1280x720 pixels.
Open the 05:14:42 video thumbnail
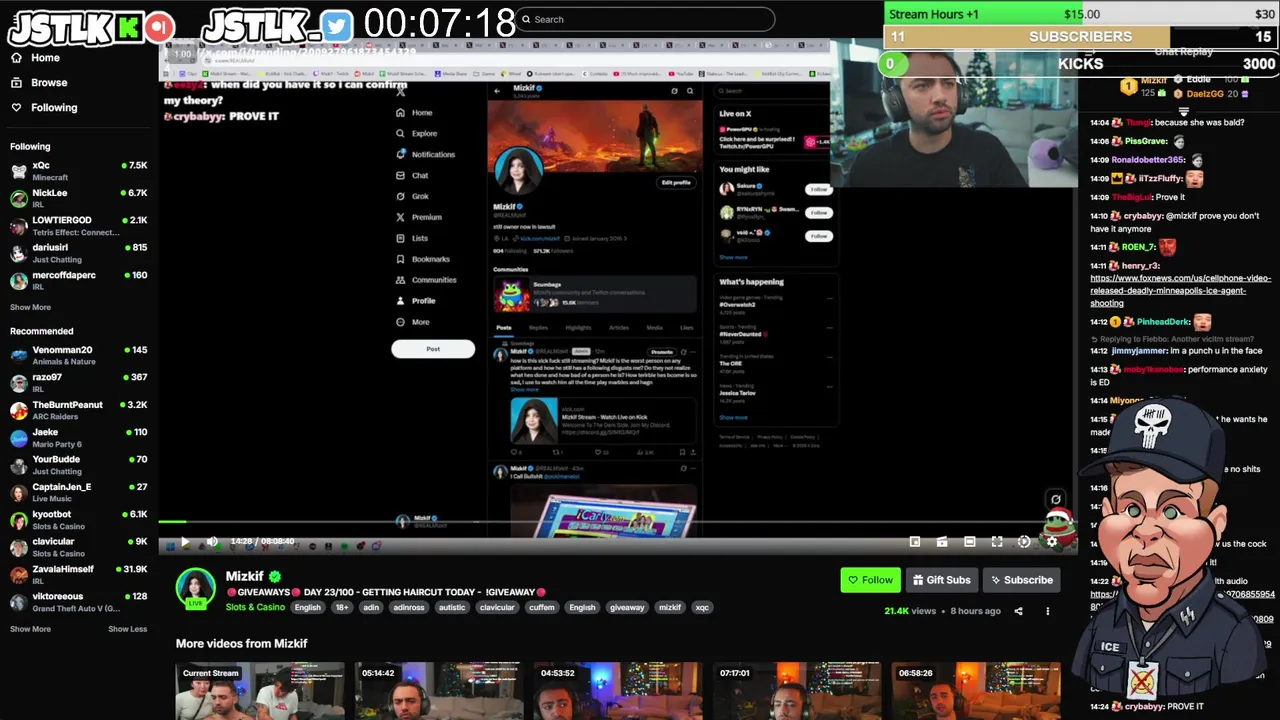click(x=439, y=691)
